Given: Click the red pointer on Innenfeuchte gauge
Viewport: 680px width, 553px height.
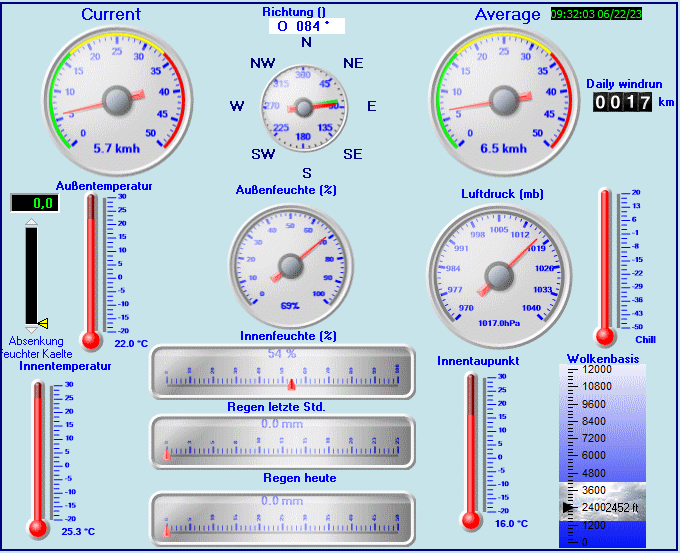Looking at the screenshot, I should (x=292, y=385).
